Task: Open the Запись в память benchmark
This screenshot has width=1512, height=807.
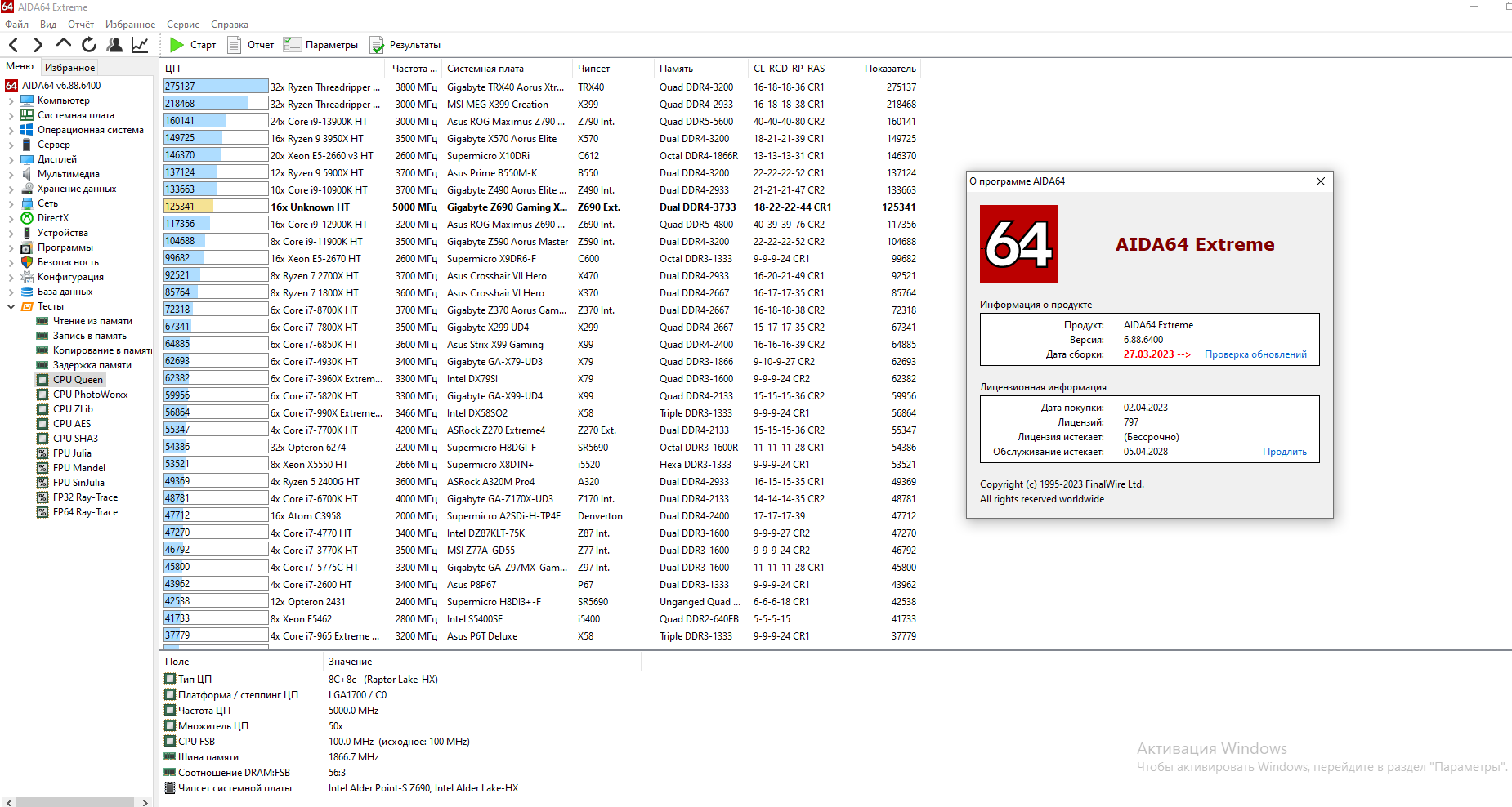Action: tap(90, 336)
